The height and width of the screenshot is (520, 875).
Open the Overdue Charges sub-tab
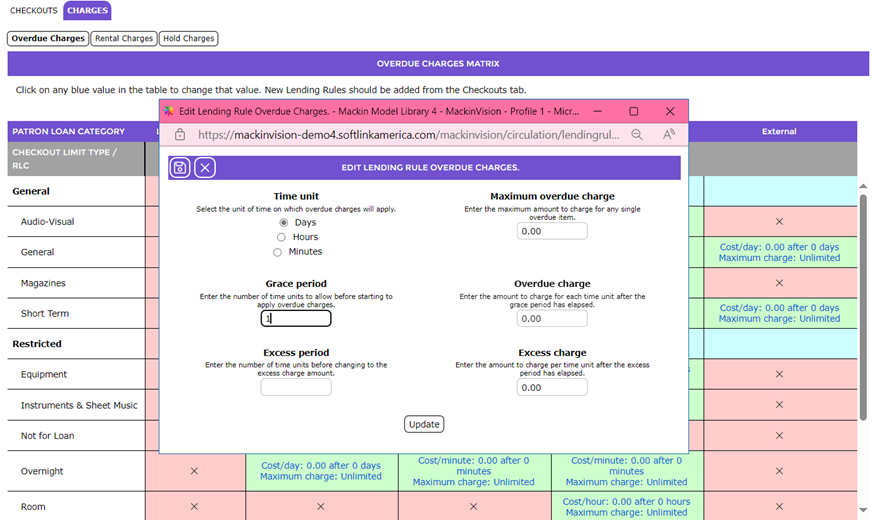point(48,38)
